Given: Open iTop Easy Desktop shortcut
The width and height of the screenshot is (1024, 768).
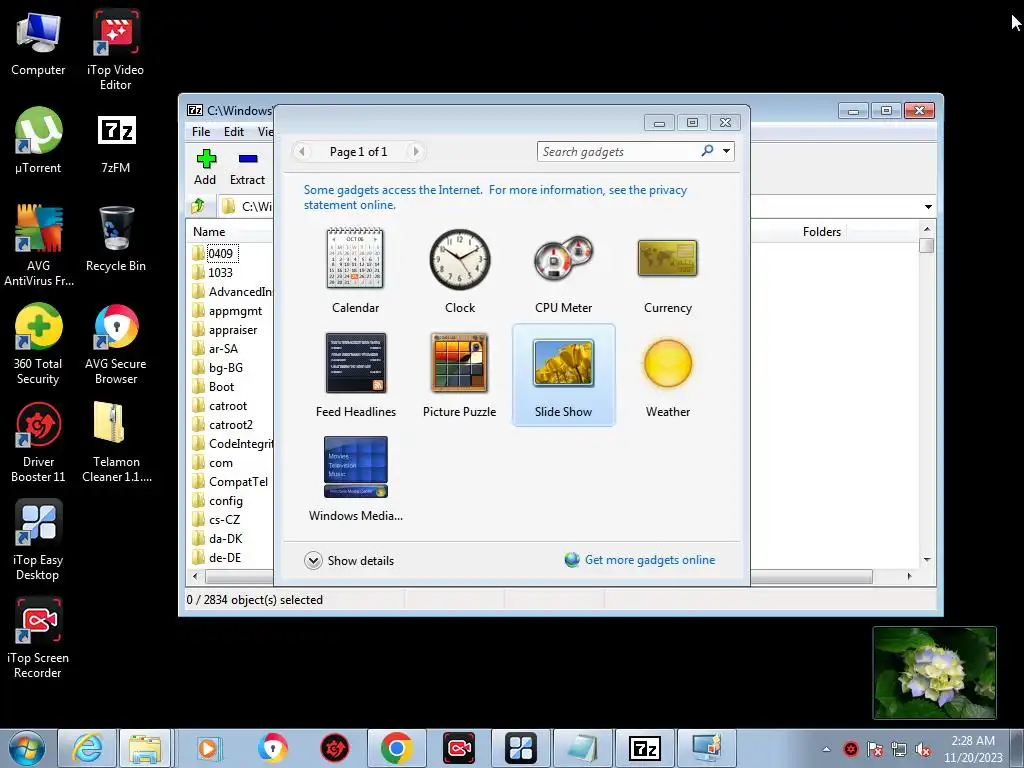Looking at the screenshot, I should [x=38, y=540].
